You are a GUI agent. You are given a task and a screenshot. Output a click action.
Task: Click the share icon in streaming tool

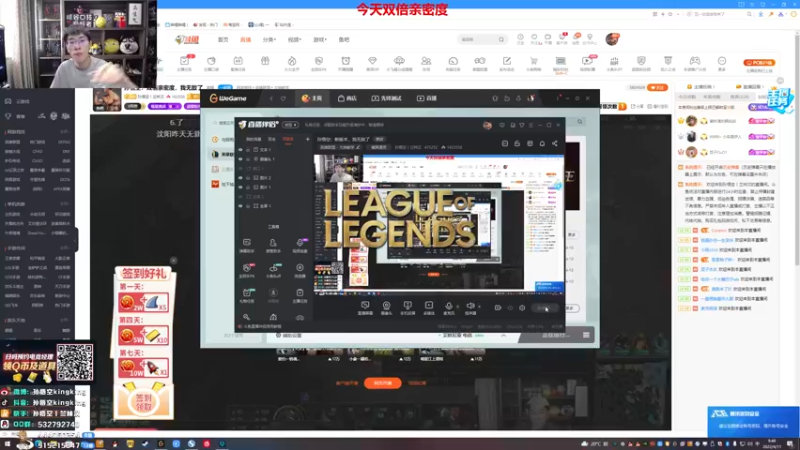(555, 143)
